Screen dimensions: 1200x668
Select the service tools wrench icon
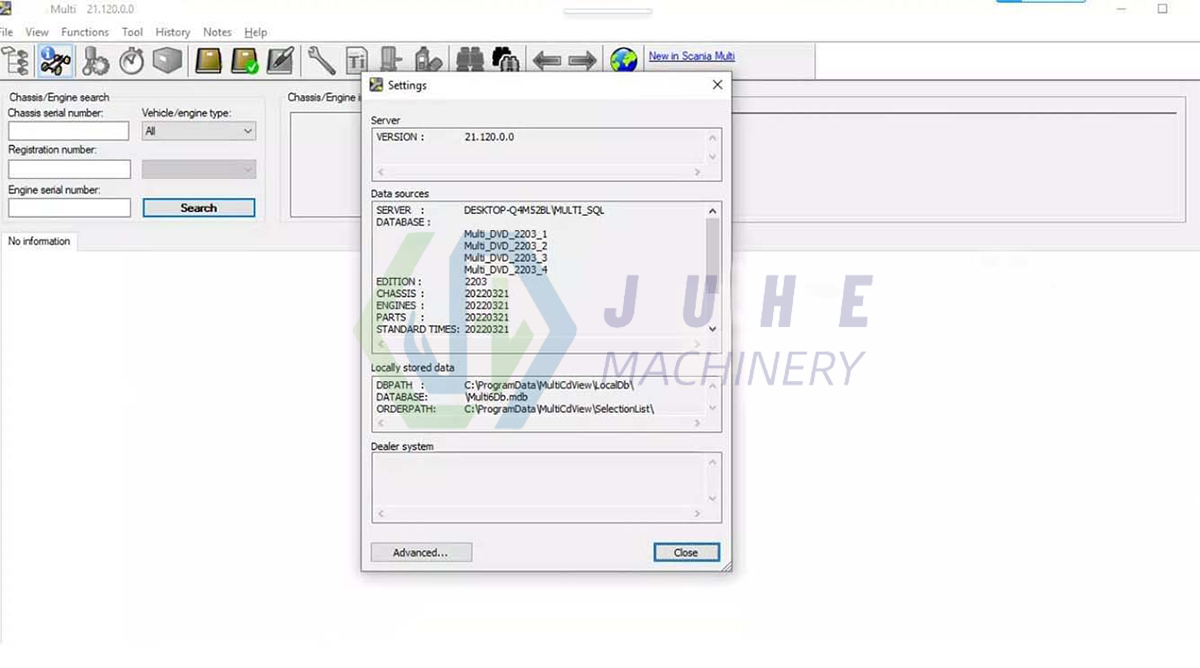(x=320, y=60)
